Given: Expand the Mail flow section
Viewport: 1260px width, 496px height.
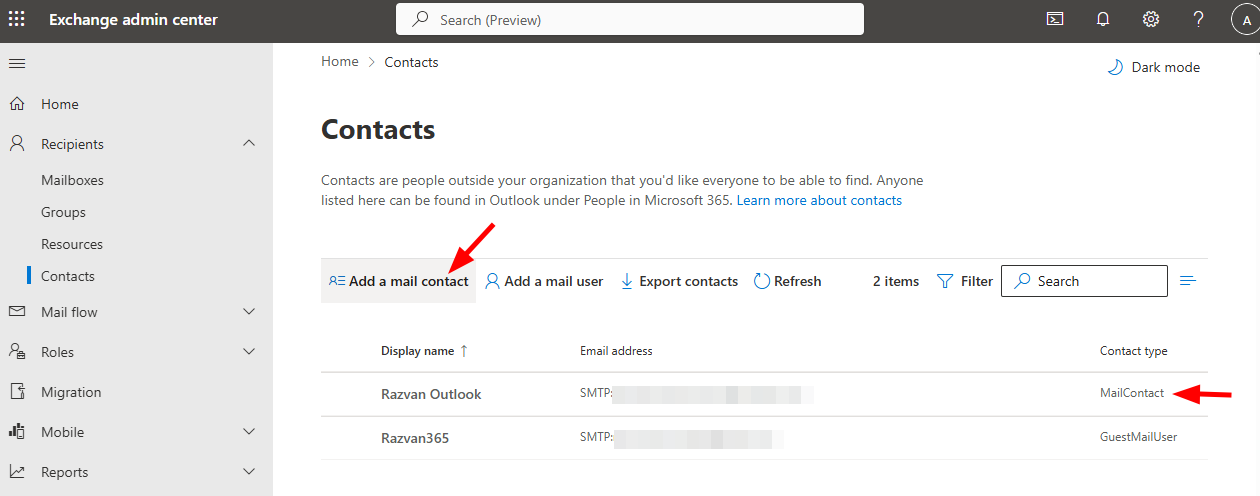Looking at the screenshot, I should point(249,312).
